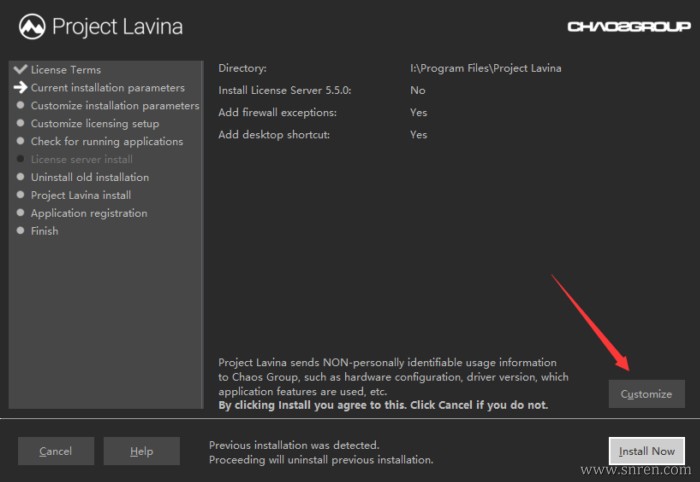
Task: Click the No value for license server
Action: (x=418, y=90)
